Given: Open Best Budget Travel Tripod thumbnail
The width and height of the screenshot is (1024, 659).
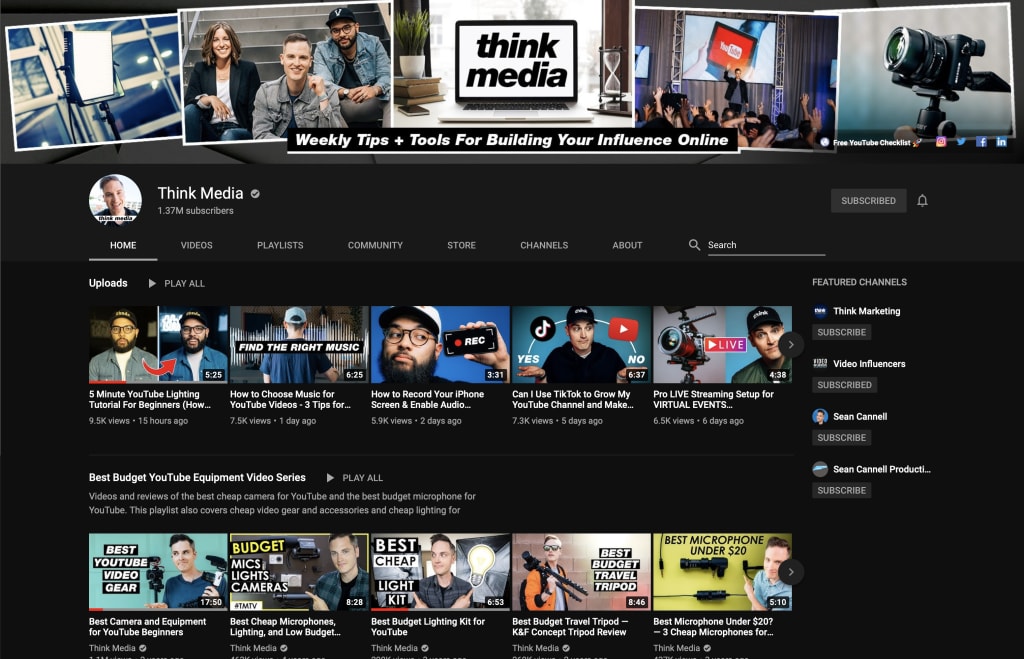Looking at the screenshot, I should pyautogui.click(x=581, y=572).
